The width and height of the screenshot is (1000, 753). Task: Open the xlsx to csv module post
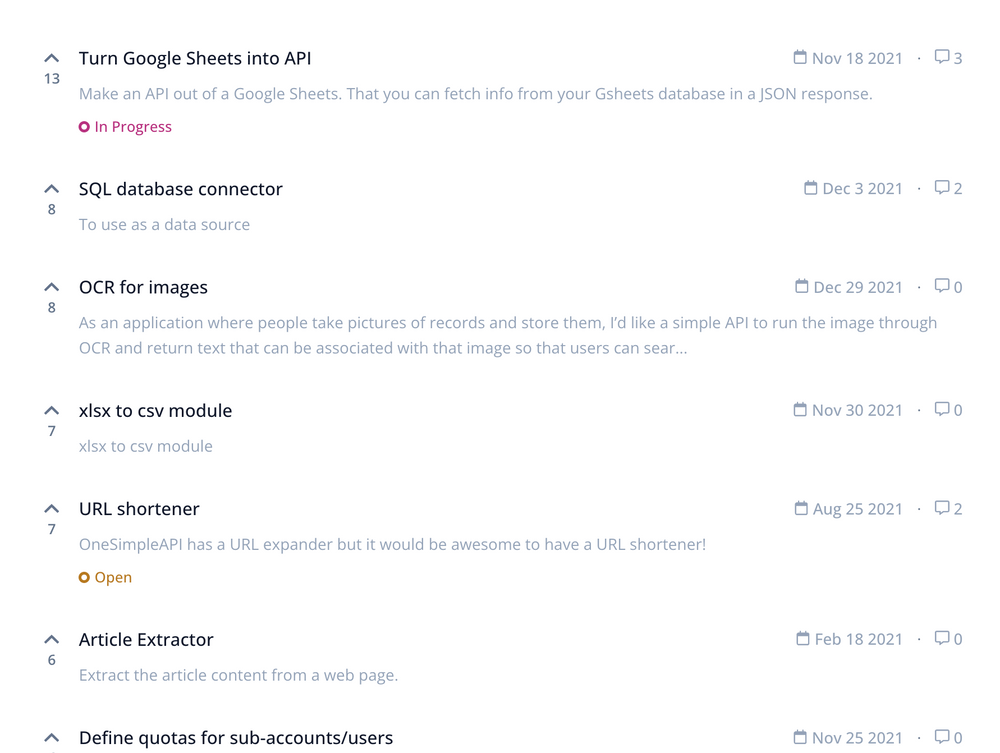(155, 410)
